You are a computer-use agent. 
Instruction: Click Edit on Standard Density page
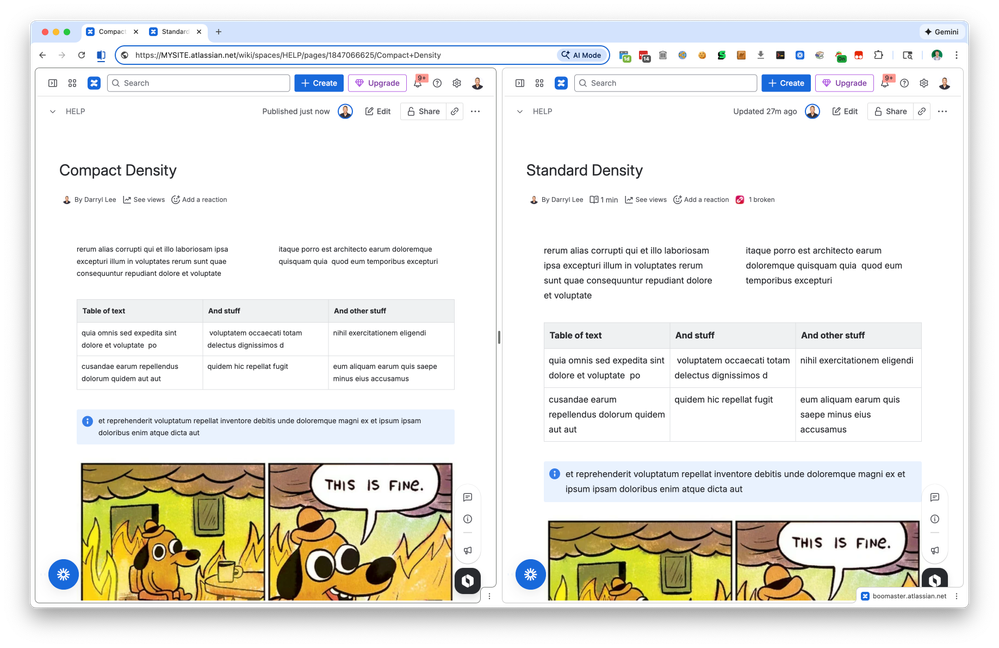tap(845, 111)
